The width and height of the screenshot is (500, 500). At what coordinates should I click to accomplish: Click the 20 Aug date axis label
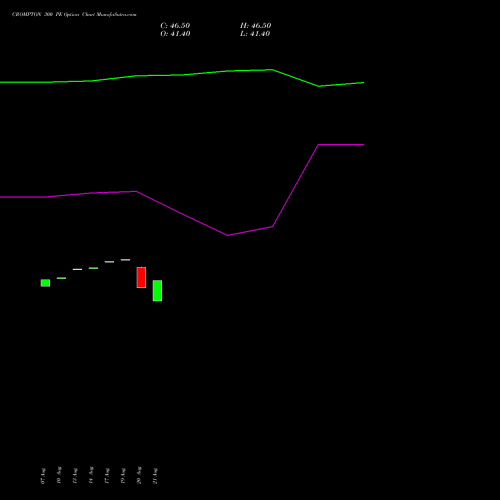tap(139, 475)
